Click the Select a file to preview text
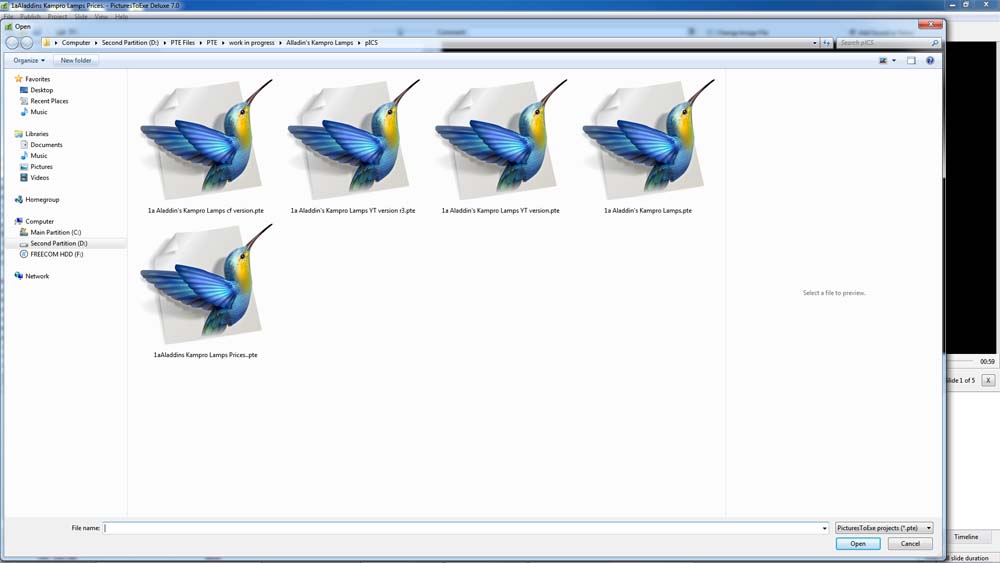The image size is (1000, 563). [834, 293]
